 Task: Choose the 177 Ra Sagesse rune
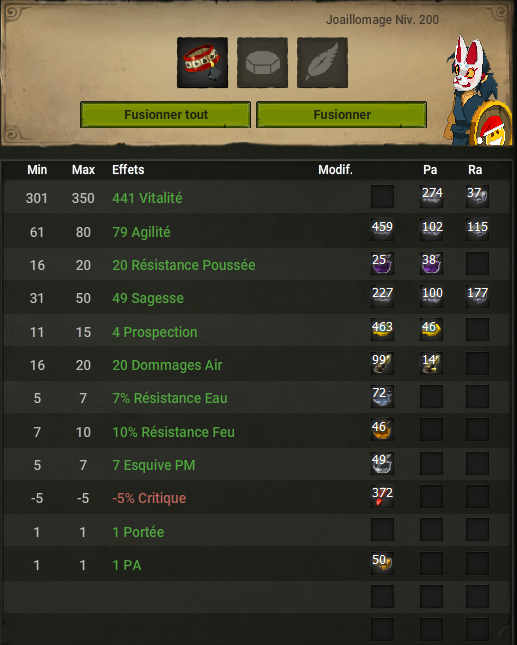click(477, 296)
